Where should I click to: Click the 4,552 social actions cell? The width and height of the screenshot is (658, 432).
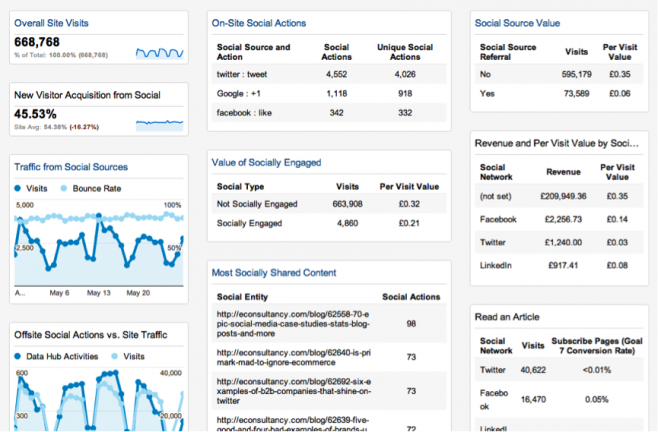click(x=337, y=74)
